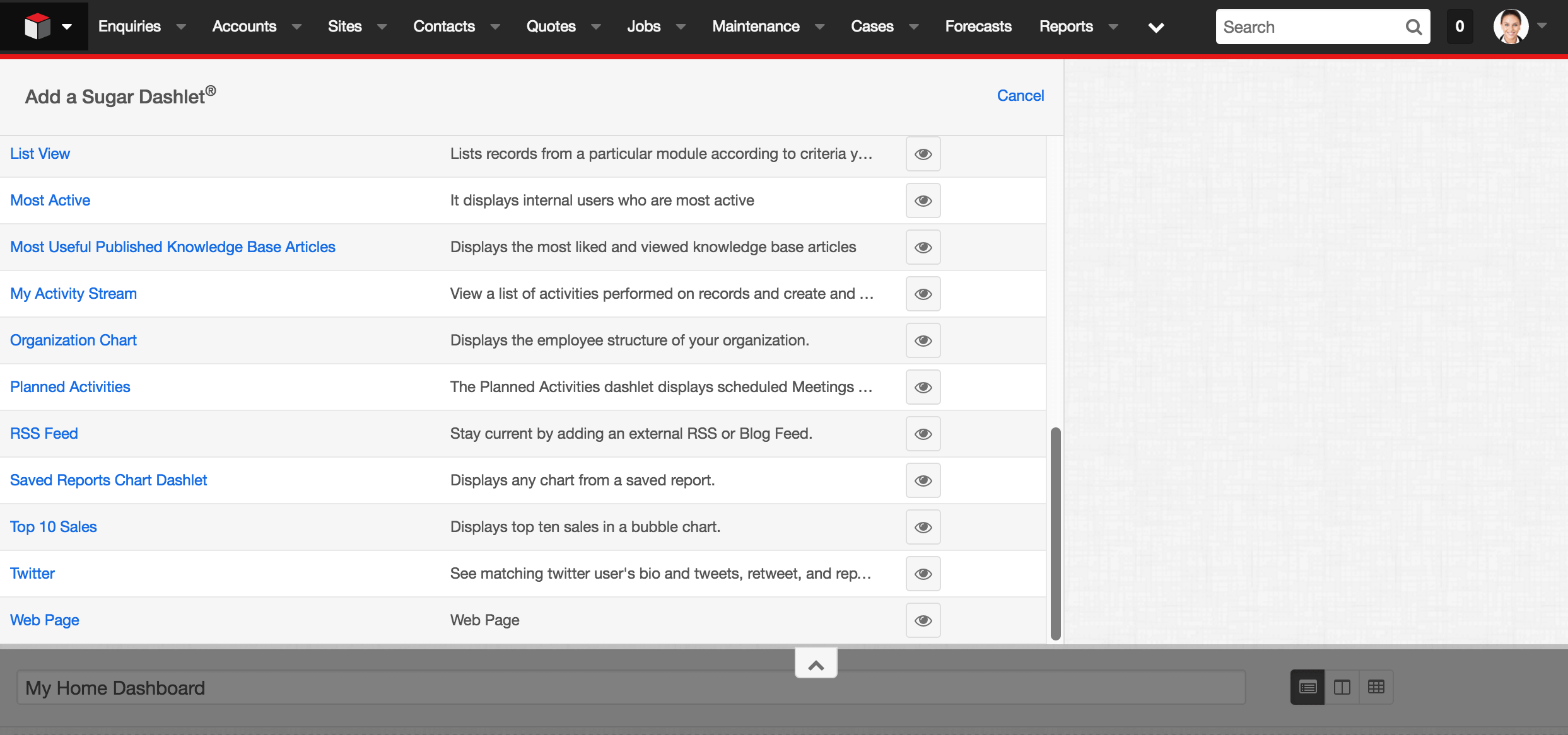Choose the single-column layout icon
The image size is (1568, 735).
point(1308,687)
